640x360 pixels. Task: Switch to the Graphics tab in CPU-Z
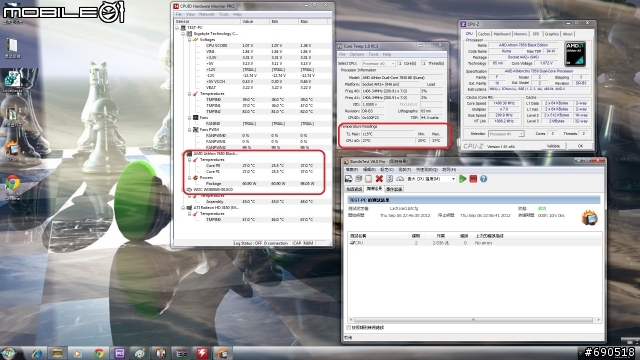point(551,34)
